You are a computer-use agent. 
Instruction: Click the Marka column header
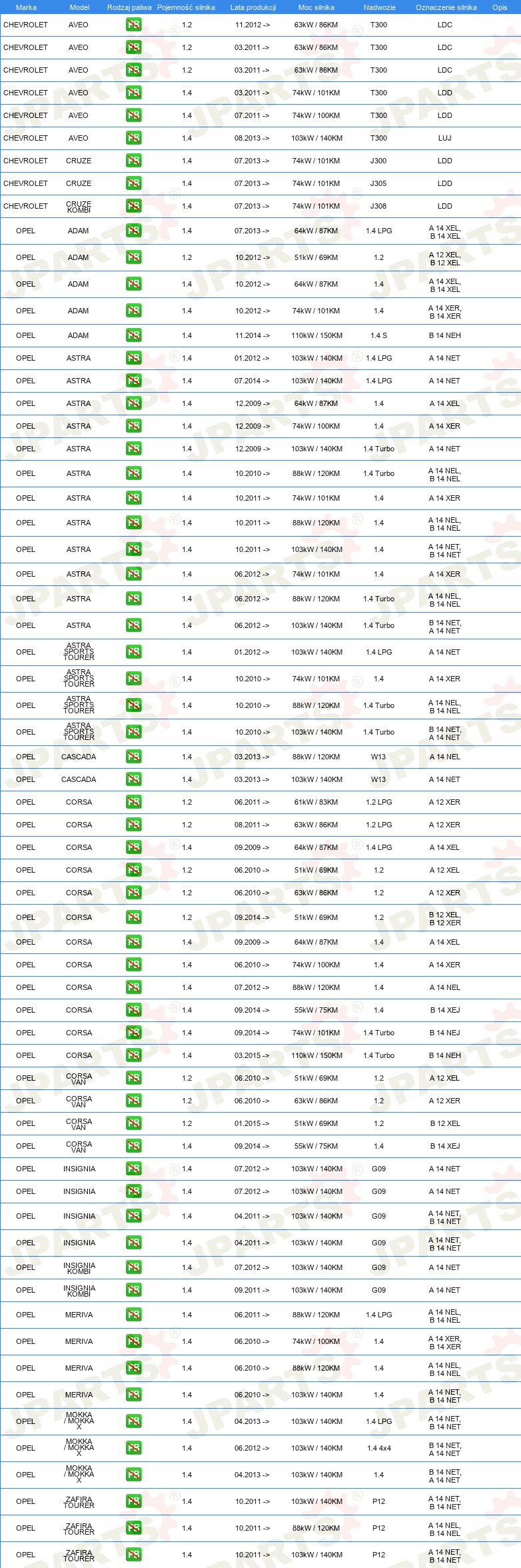[26, 7]
